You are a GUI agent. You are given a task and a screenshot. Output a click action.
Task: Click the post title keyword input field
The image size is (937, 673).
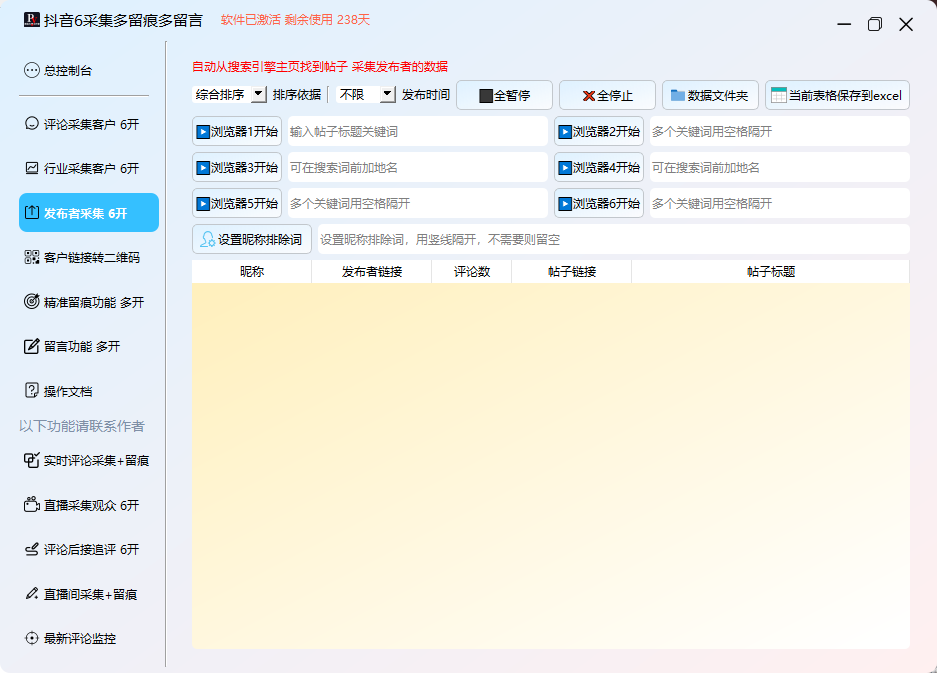coord(417,132)
